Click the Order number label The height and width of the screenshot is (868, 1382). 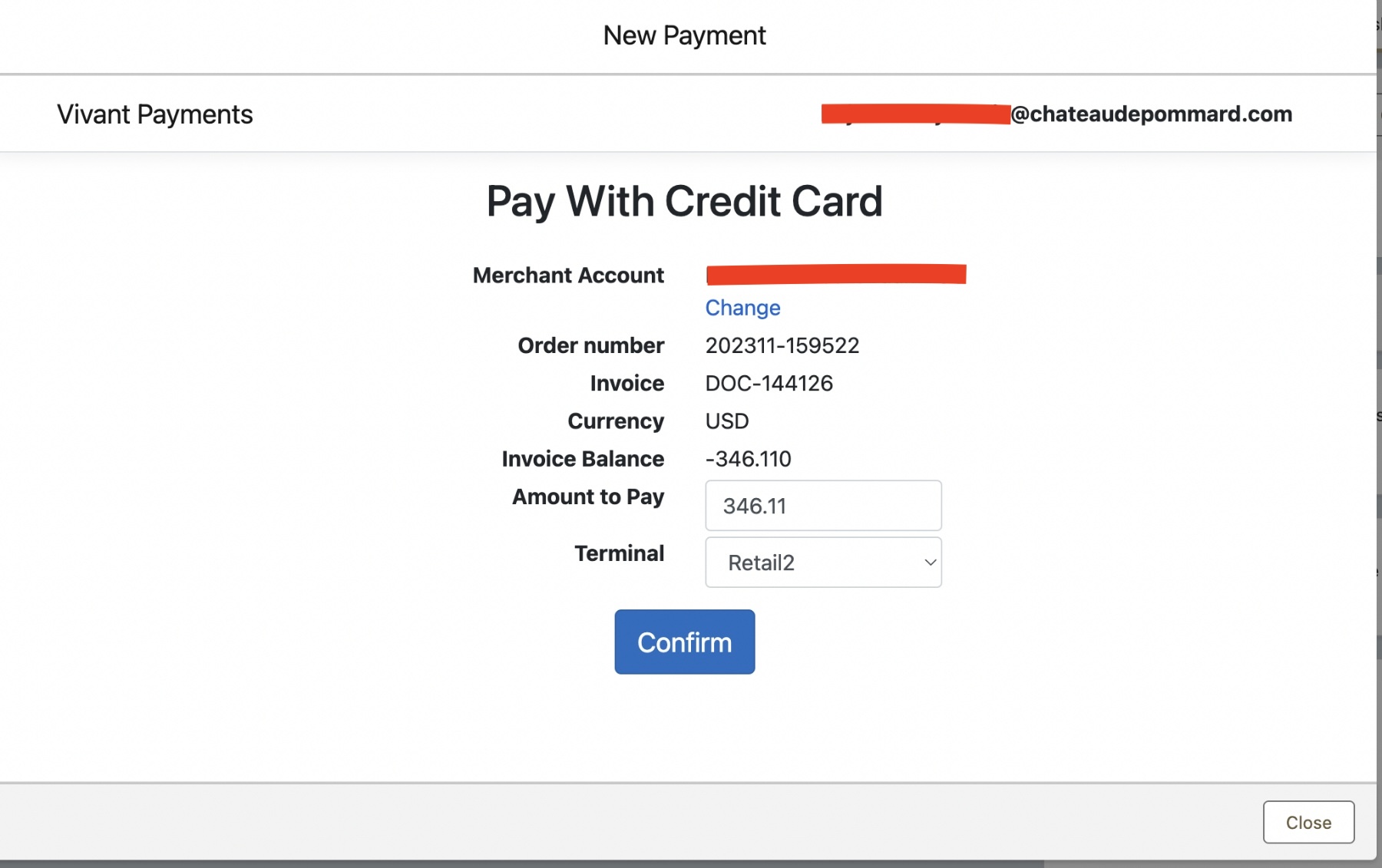pos(591,345)
